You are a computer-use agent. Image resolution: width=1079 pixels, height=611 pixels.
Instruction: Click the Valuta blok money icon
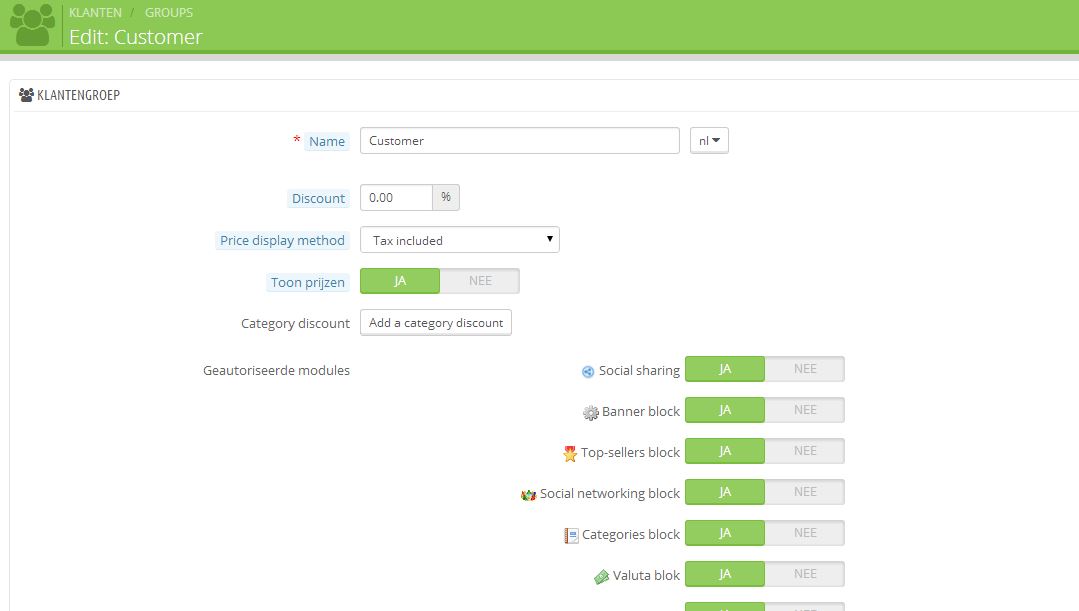pyautogui.click(x=601, y=577)
